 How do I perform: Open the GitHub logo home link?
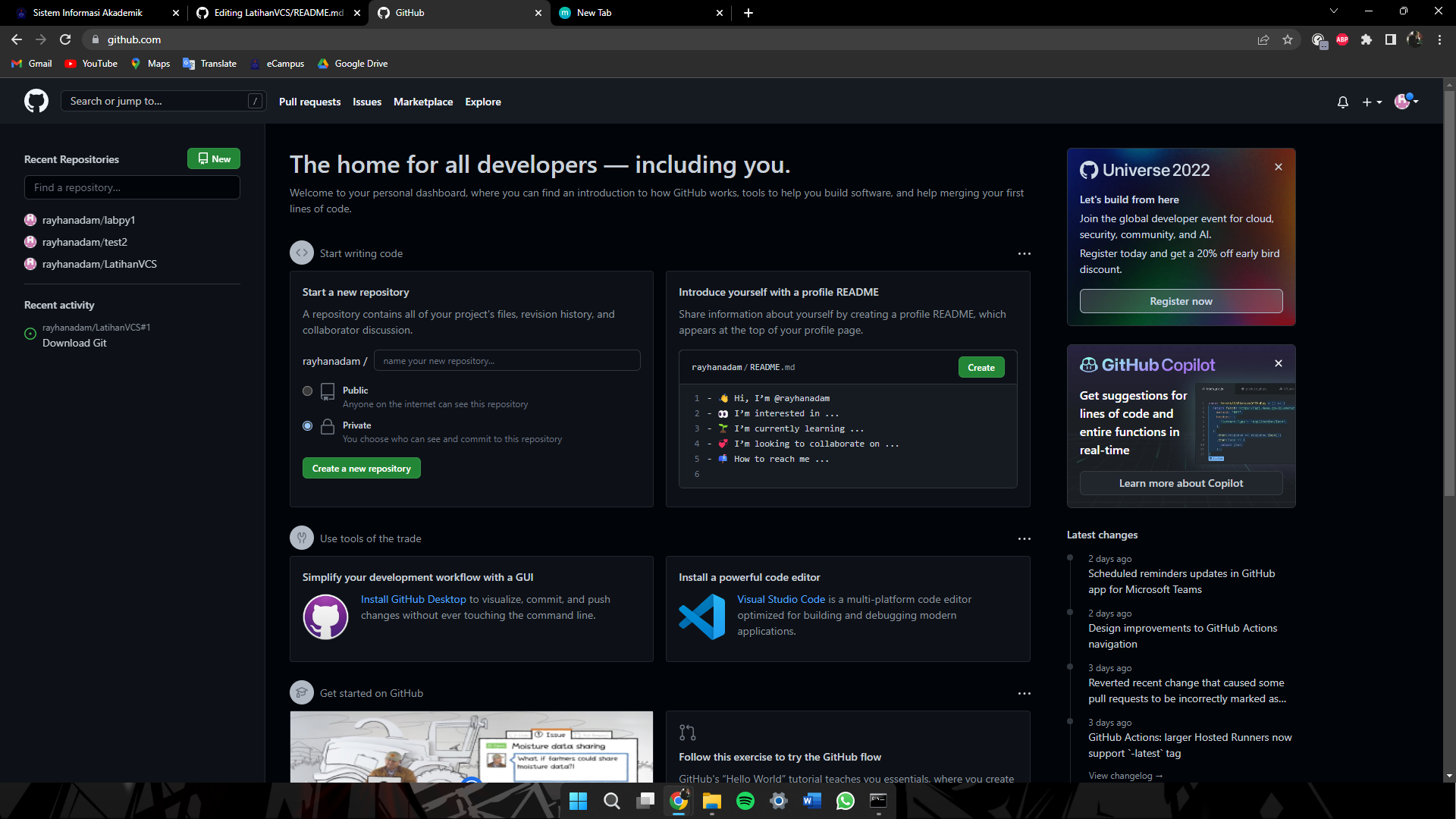pos(36,101)
